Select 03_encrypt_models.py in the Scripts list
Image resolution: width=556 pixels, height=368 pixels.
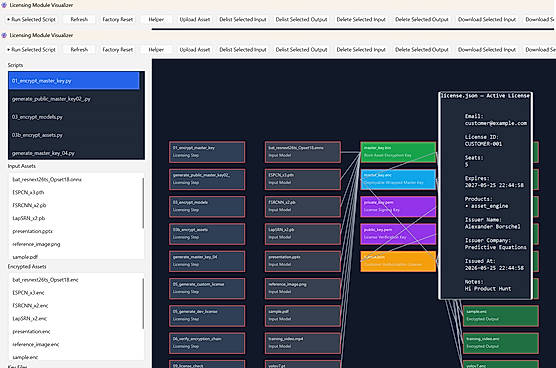coord(74,117)
